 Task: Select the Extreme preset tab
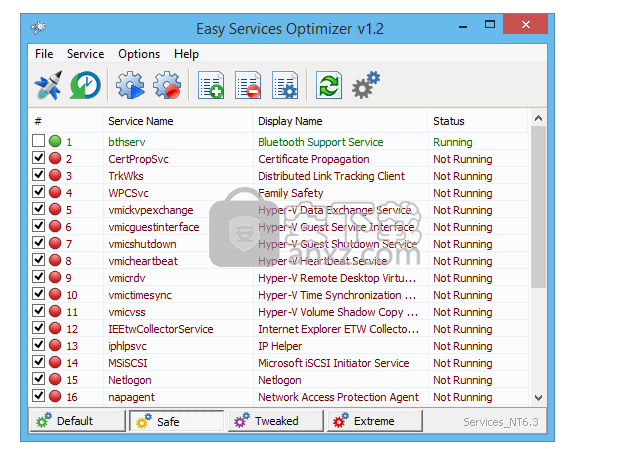373,421
